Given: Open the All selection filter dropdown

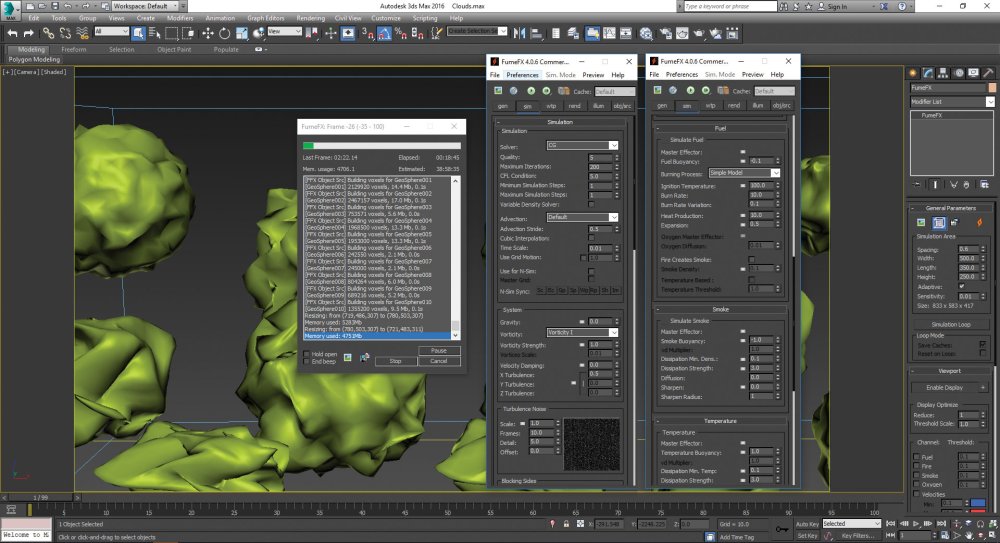Looking at the screenshot, I should coord(112,31).
